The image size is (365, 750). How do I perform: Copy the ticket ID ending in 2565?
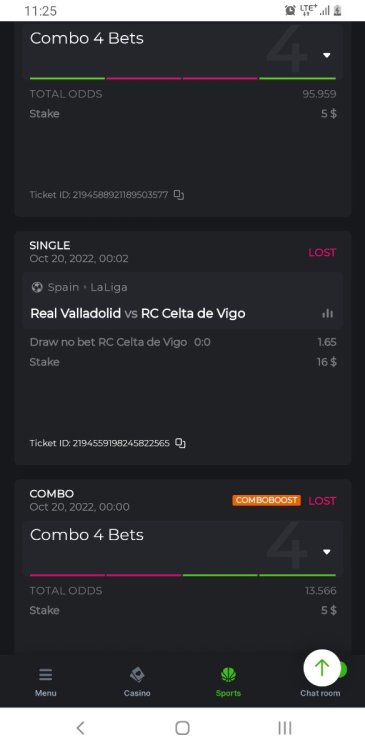(x=180, y=443)
